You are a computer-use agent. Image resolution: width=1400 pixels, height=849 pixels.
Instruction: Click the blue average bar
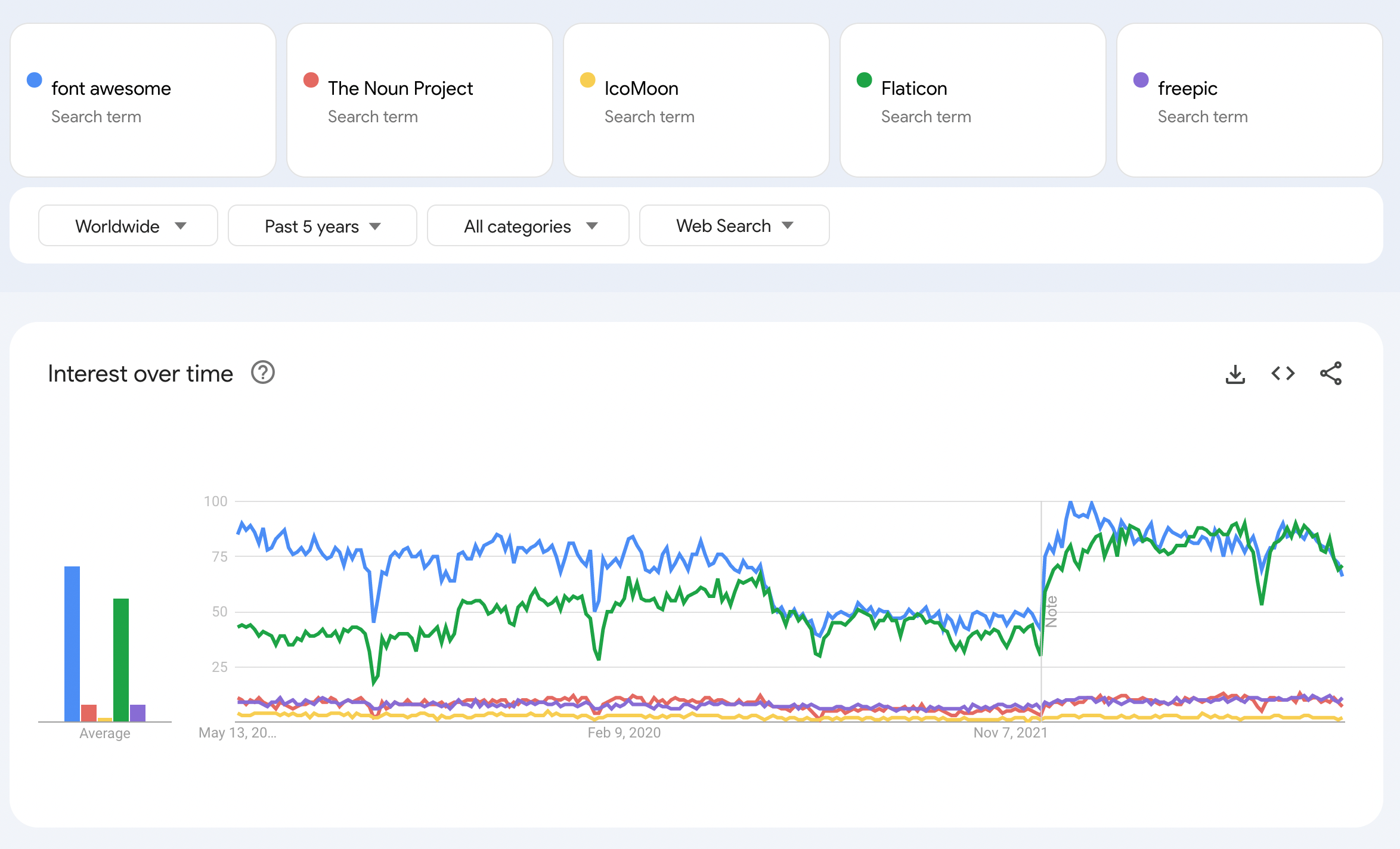[72, 644]
